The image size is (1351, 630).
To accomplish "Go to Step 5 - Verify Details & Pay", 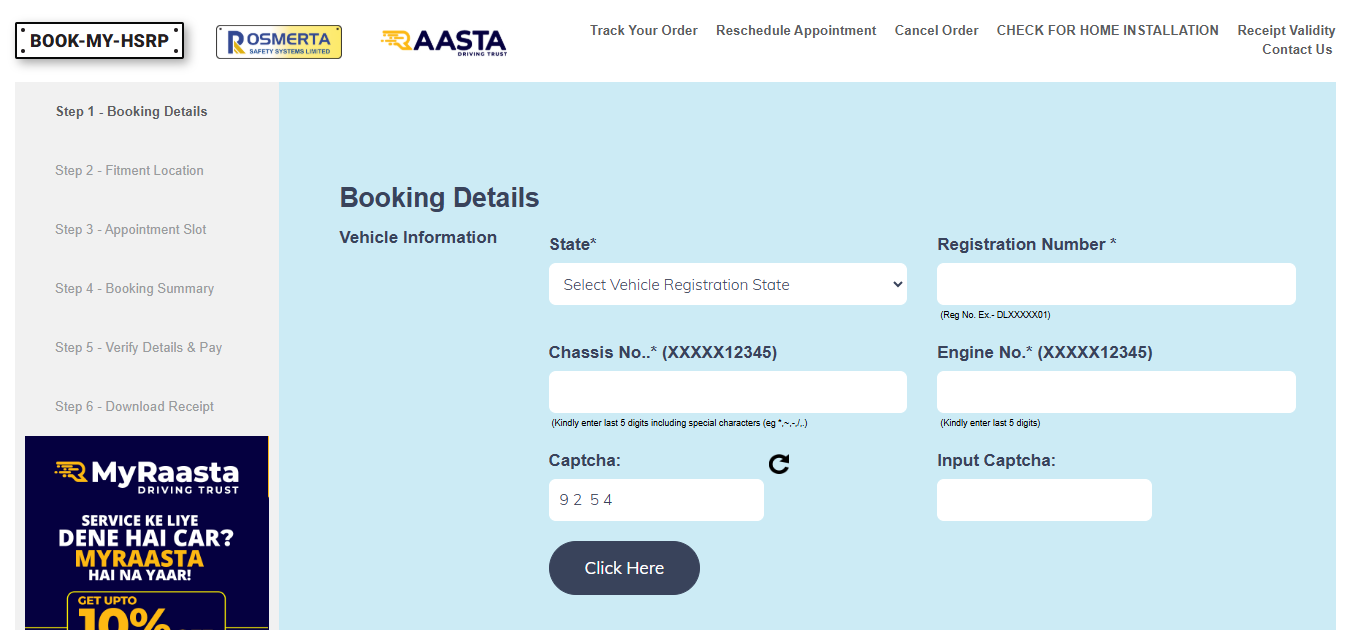I will 138,347.
